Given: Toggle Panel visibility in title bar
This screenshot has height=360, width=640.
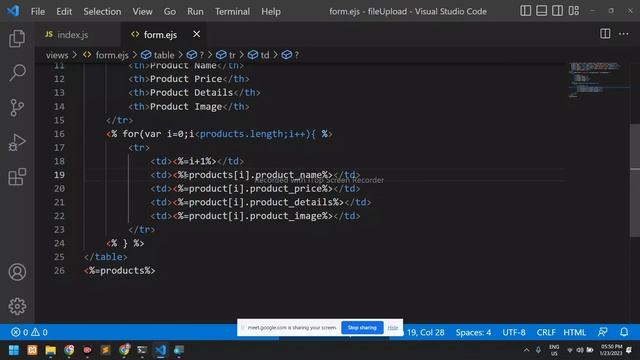Looking at the screenshot, I should click(542, 11).
